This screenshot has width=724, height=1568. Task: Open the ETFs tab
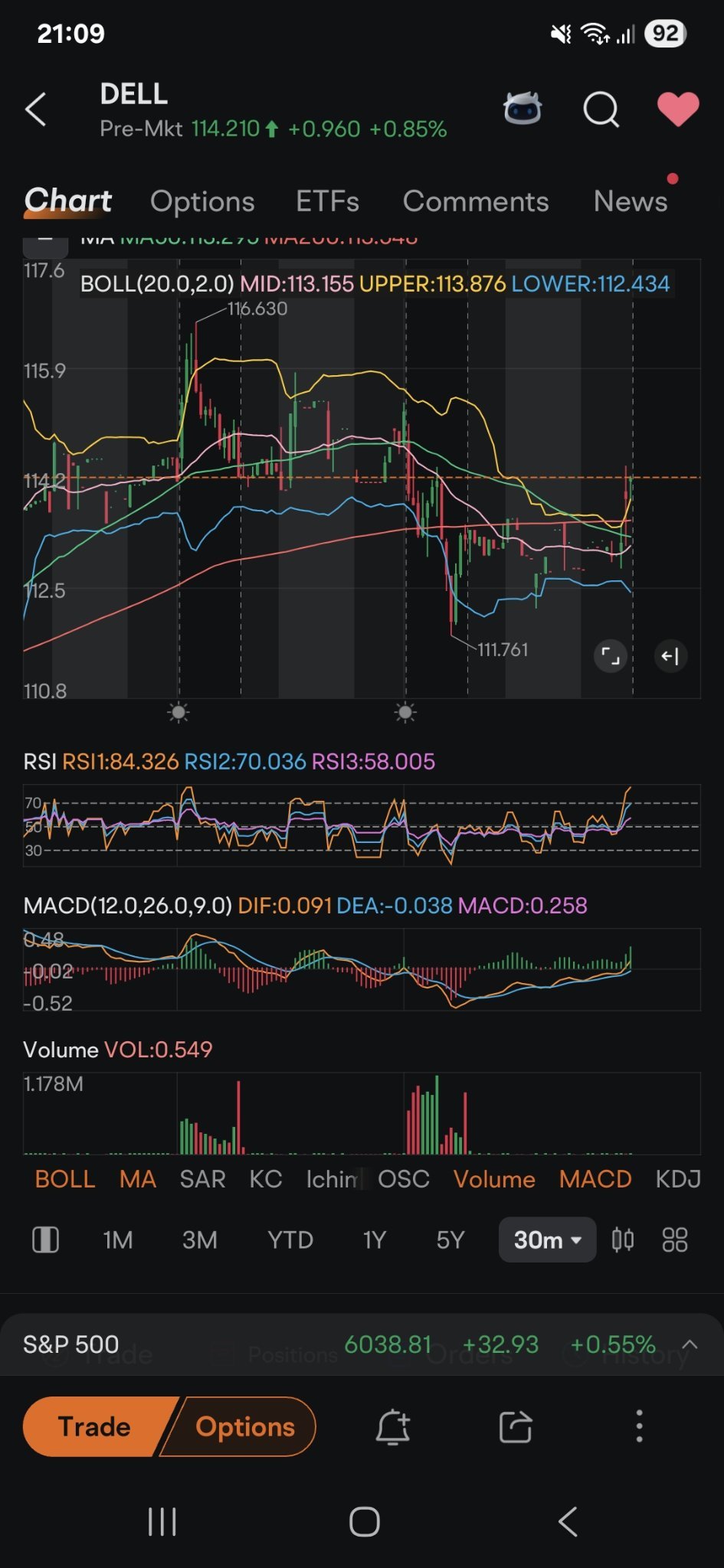(327, 201)
